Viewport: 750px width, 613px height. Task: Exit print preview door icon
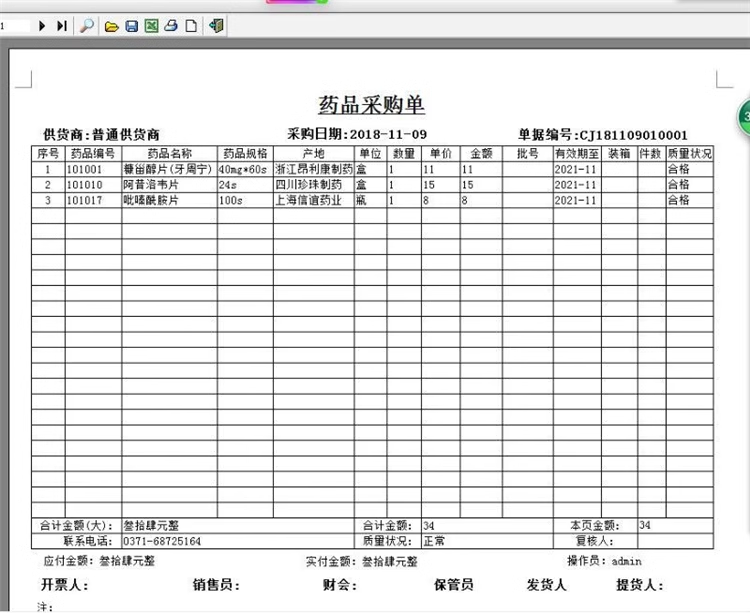216,26
